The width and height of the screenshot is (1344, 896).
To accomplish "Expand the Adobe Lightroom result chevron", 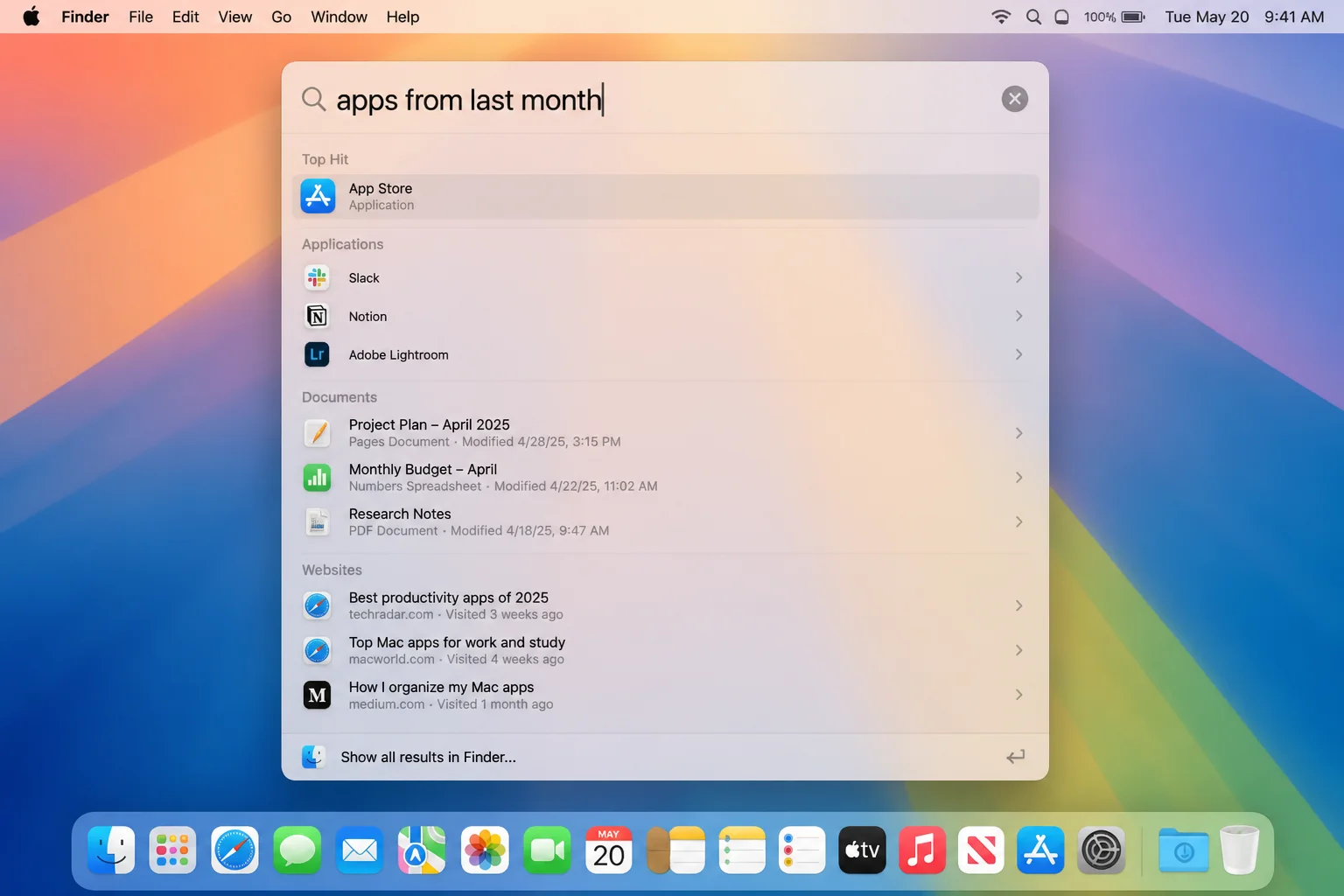I will click(1018, 354).
